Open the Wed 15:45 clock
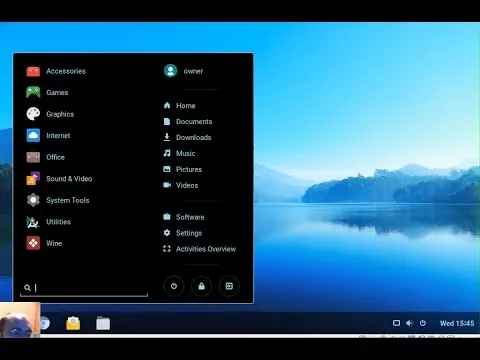The height and width of the screenshot is (360, 480). 457,323
